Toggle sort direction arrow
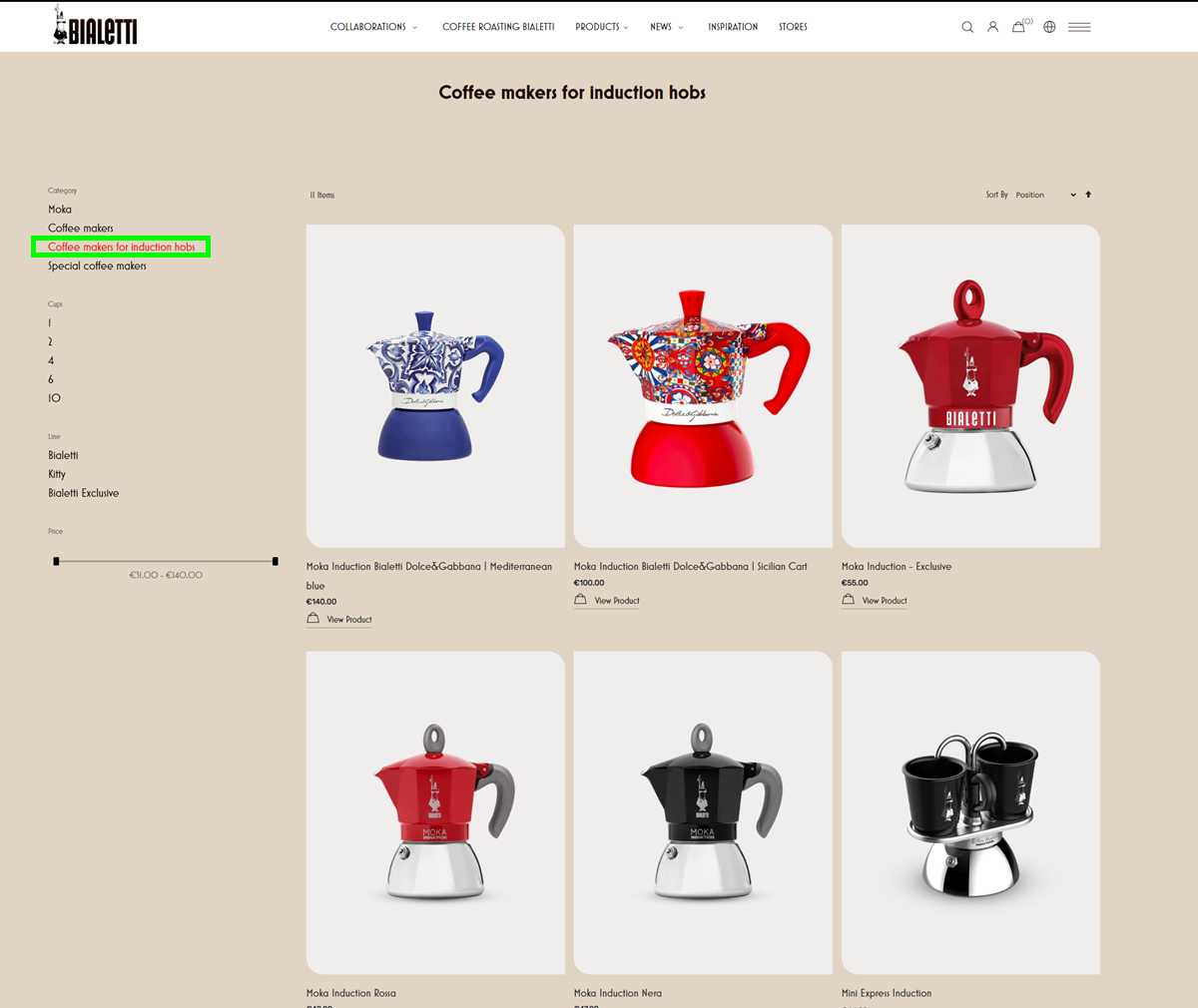Screen dimensions: 1198x1008 [1088, 195]
